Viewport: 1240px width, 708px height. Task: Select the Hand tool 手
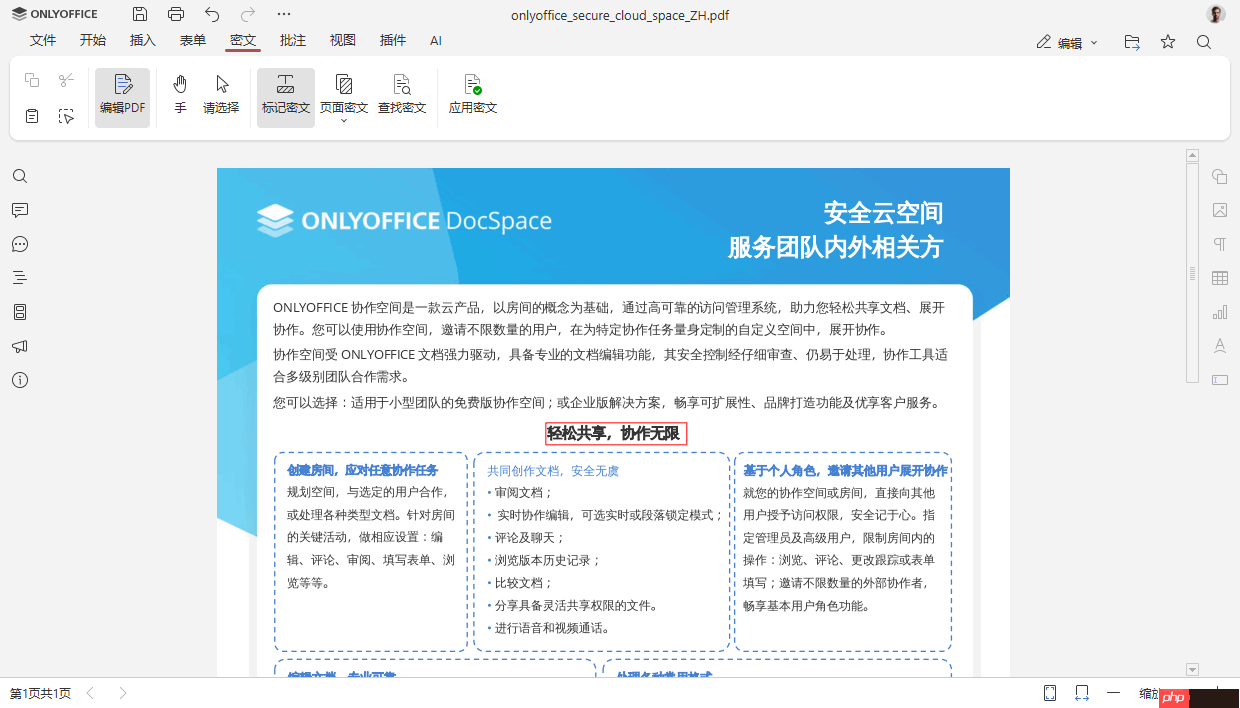[180, 95]
